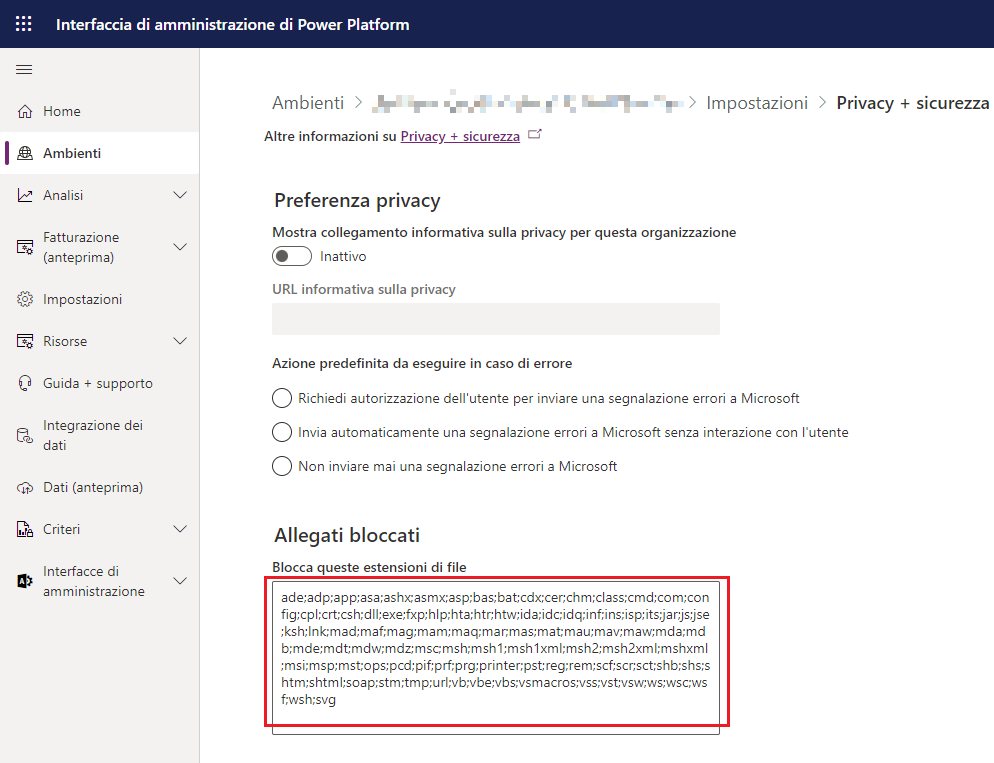The width and height of the screenshot is (994, 763).
Task: Collapse the navigation hamburger menu
Action: (x=24, y=69)
